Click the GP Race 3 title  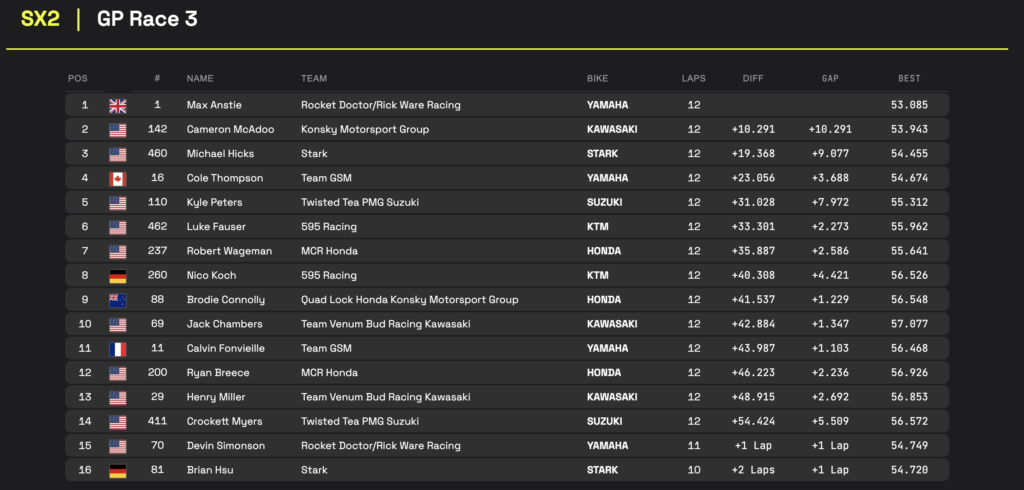147,19
